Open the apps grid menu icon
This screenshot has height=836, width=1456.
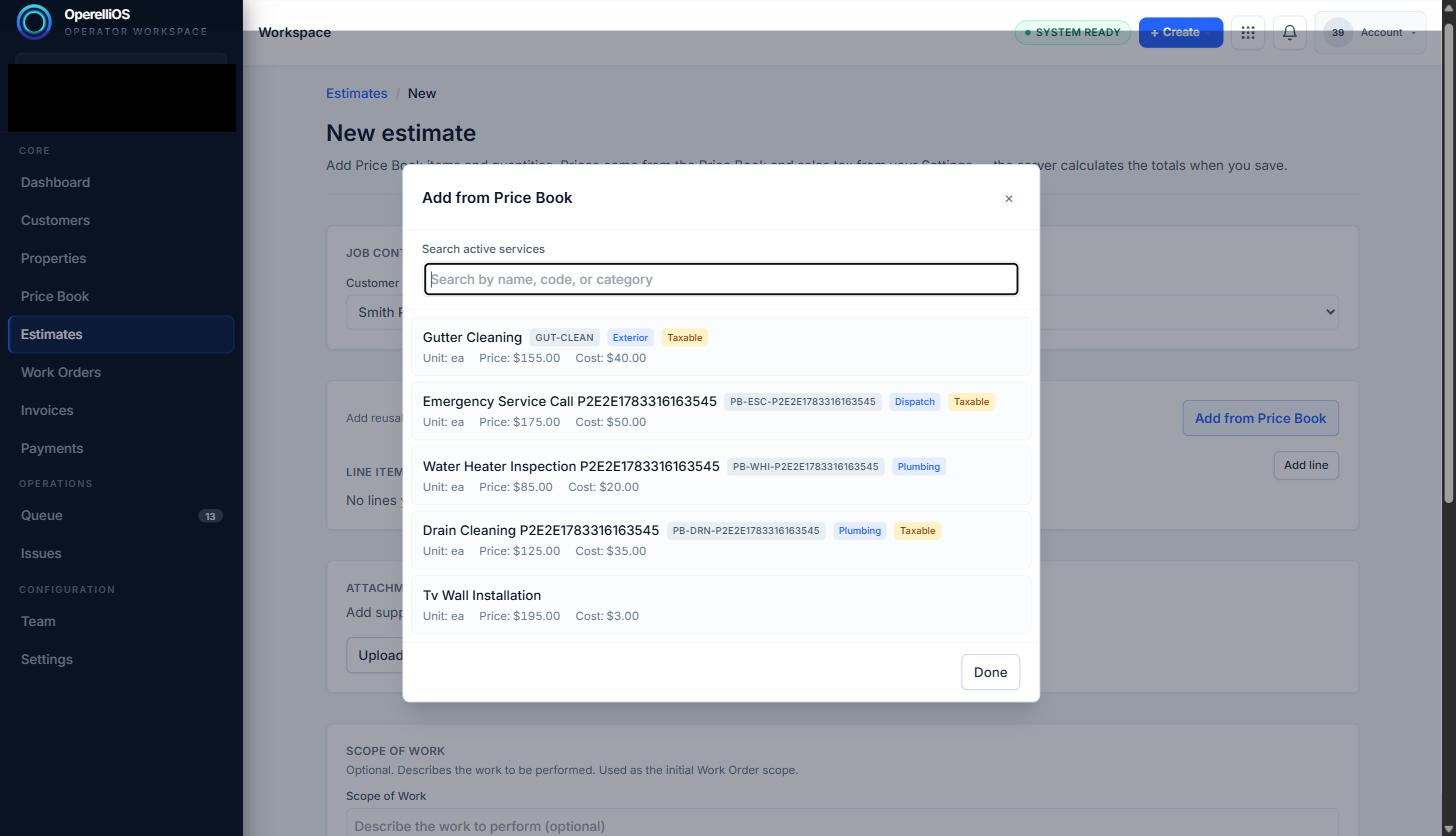1248,32
